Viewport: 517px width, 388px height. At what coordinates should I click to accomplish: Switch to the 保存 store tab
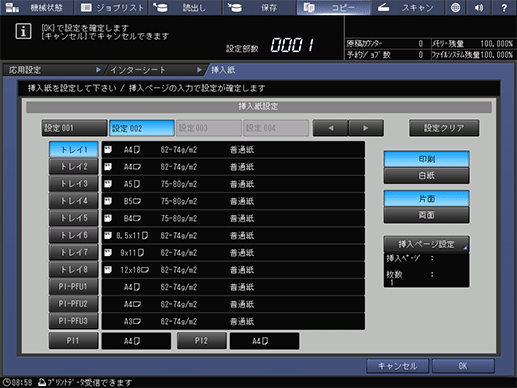[x=259, y=7]
